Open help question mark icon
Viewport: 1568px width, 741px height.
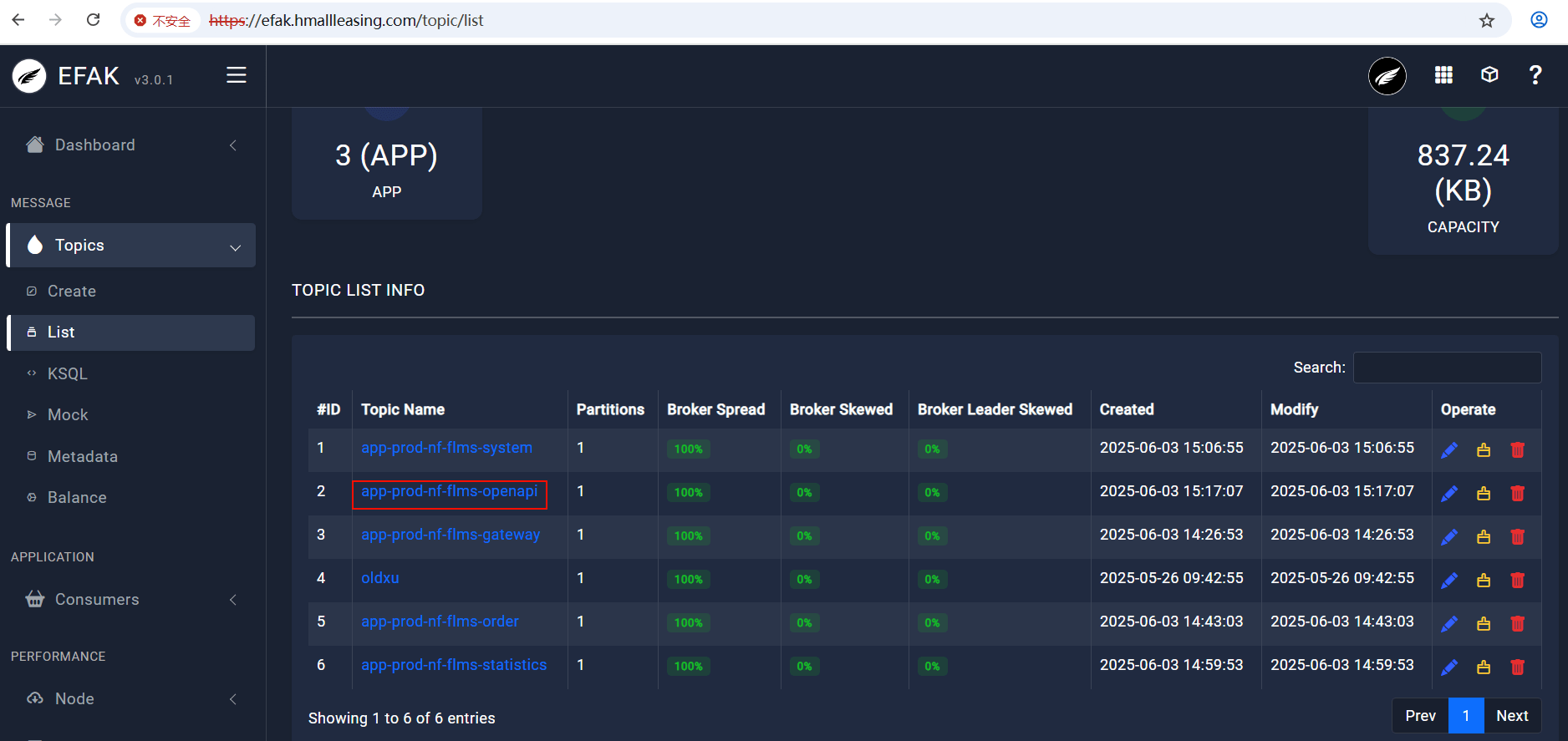click(1535, 75)
